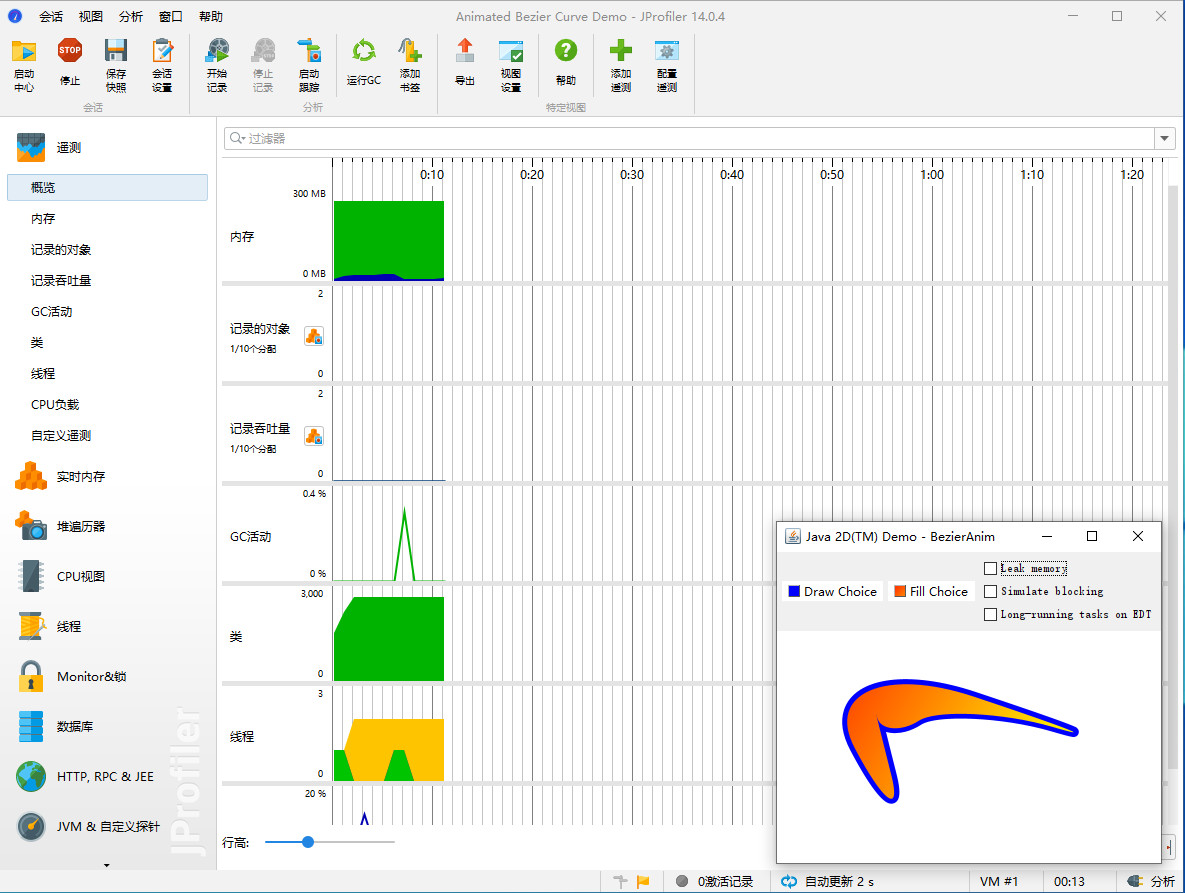Select 概览 overview in sidebar
1185x893 pixels.
tap(107, 187)
